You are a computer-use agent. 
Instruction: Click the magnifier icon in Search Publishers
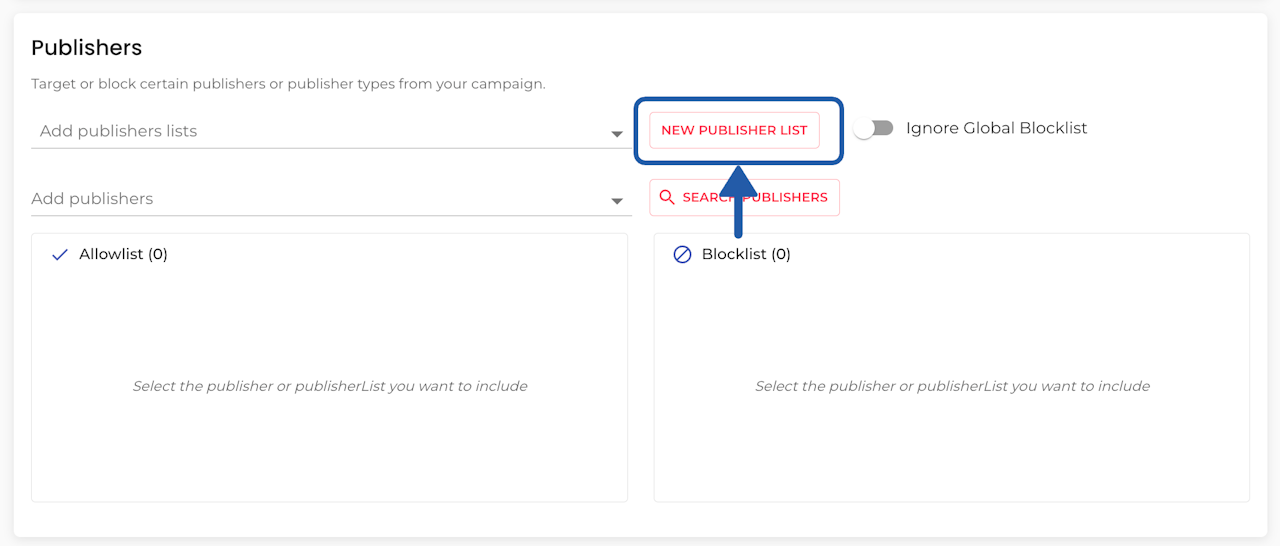[x=667, y=198]
